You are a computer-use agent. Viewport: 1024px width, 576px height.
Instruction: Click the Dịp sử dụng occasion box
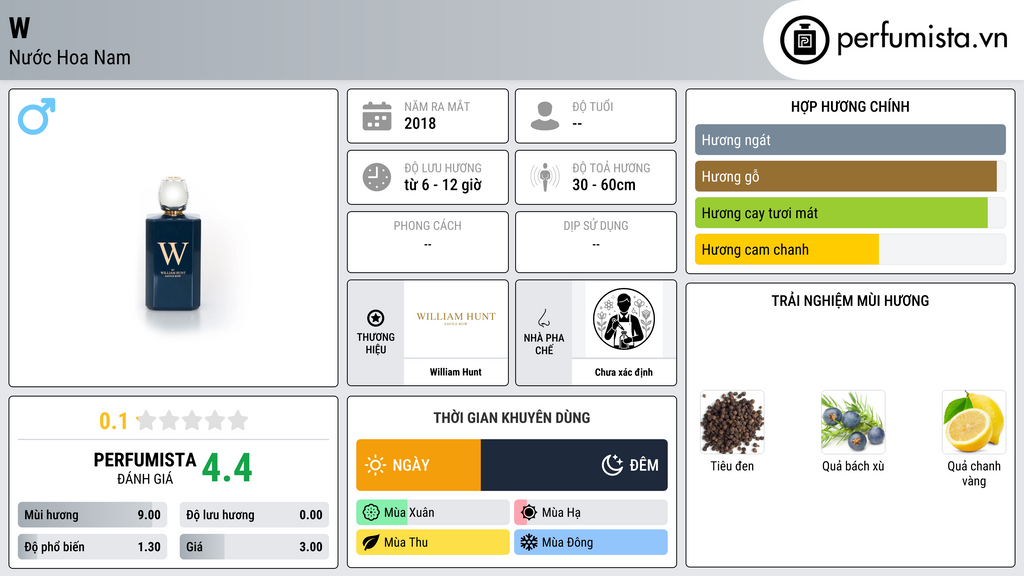(x=596, y=242)
